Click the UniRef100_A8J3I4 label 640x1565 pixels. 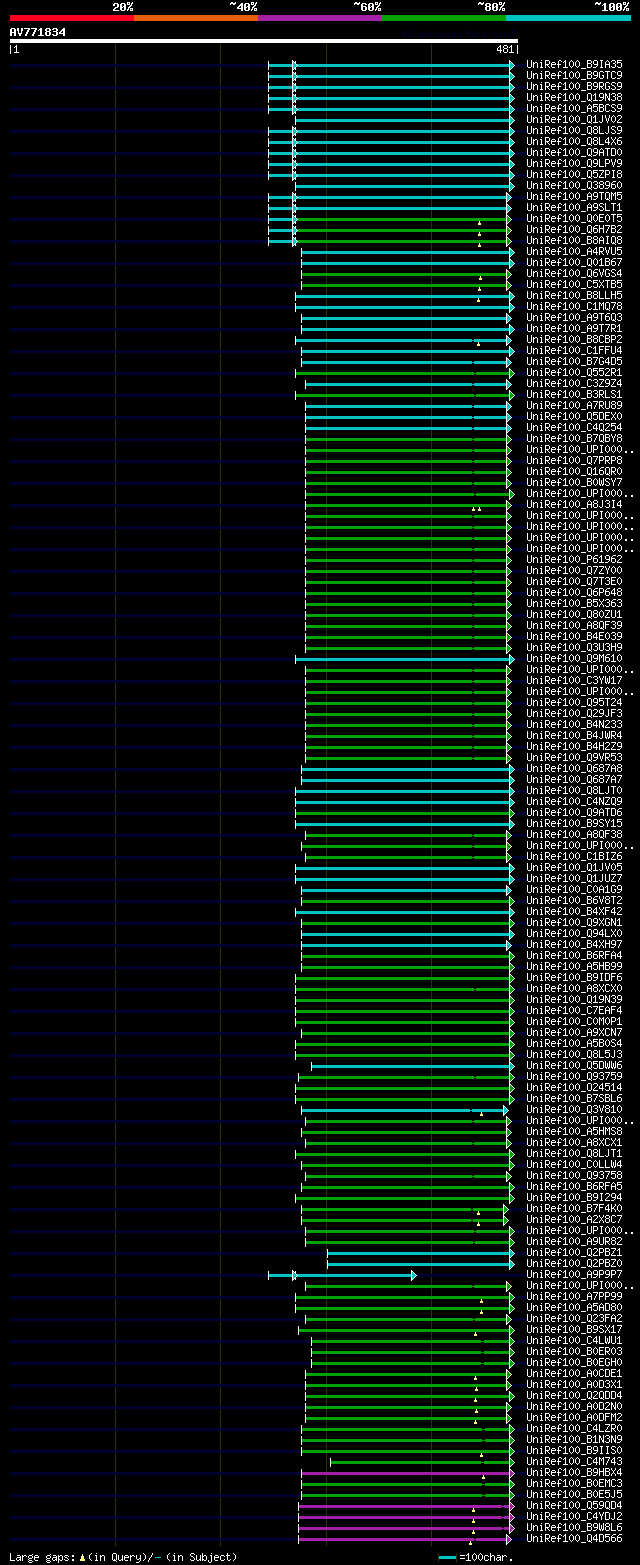click(x=574, y=504)
